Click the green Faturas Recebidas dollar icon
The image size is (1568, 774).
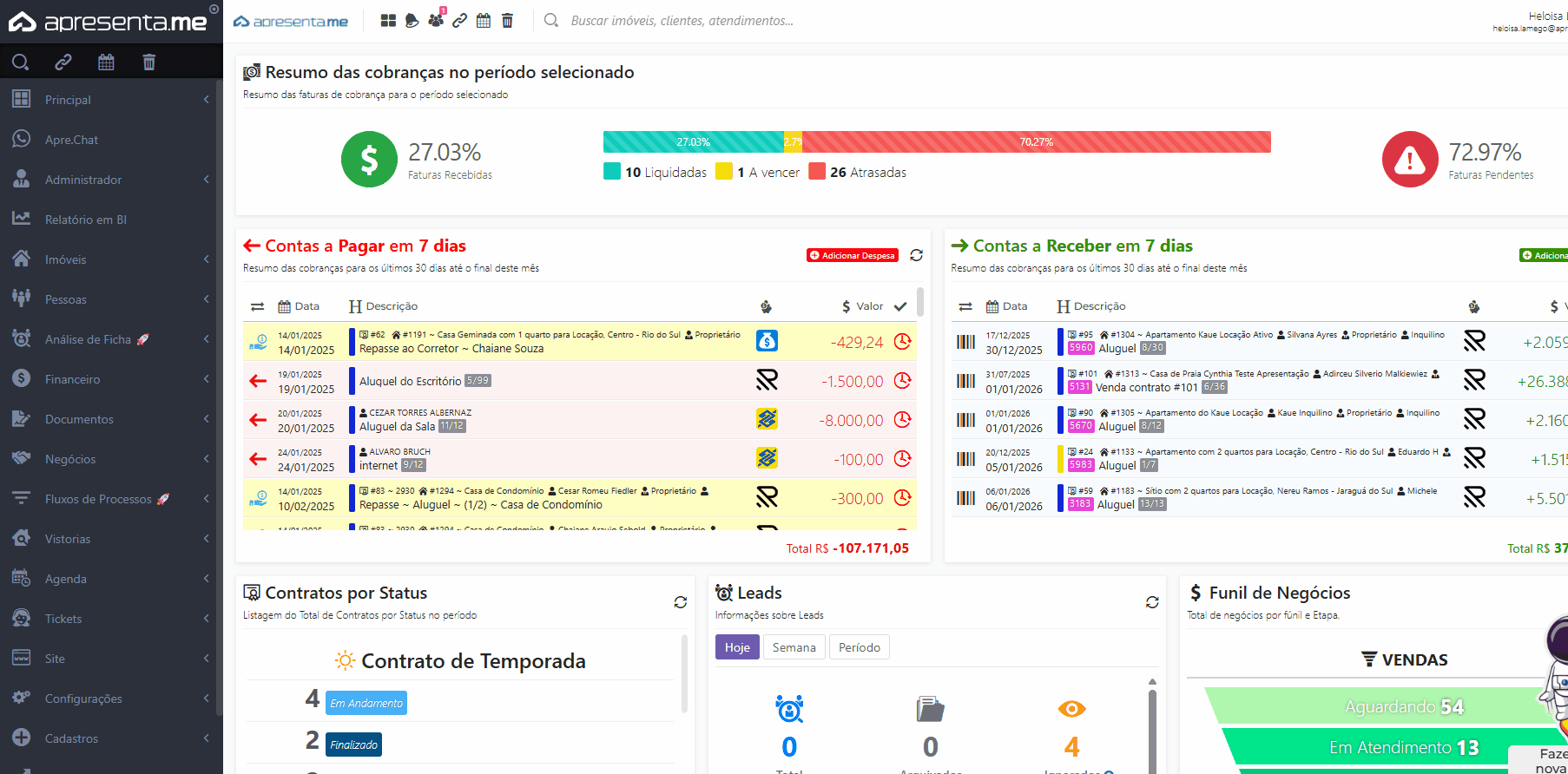[x=369, y=159]
